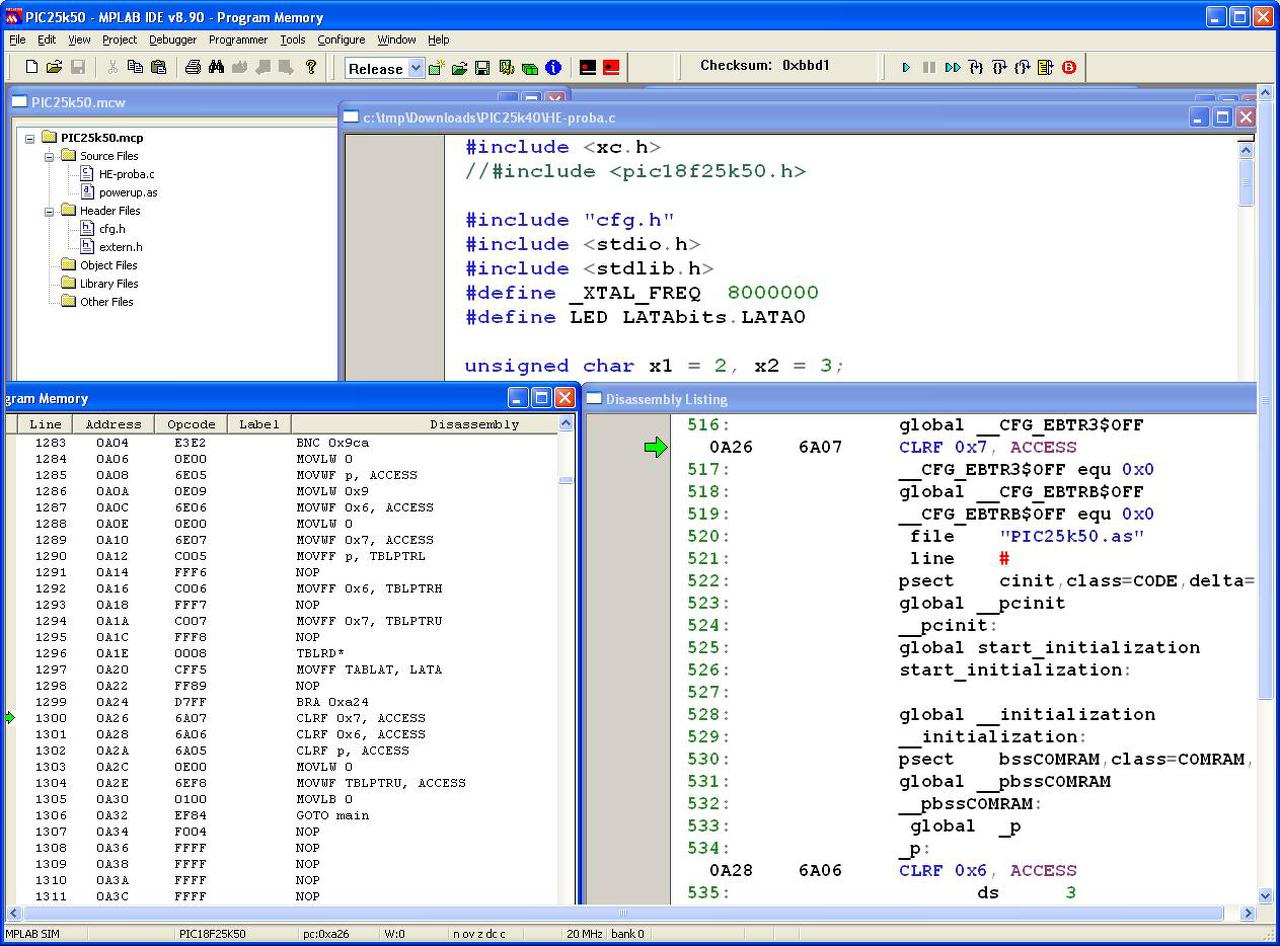This screenshot has width=1280, height=946.
Task: Click the right arrow of the bottom horizontal scrollbar
Action: pyautogui.click(x=1247, y=913)
